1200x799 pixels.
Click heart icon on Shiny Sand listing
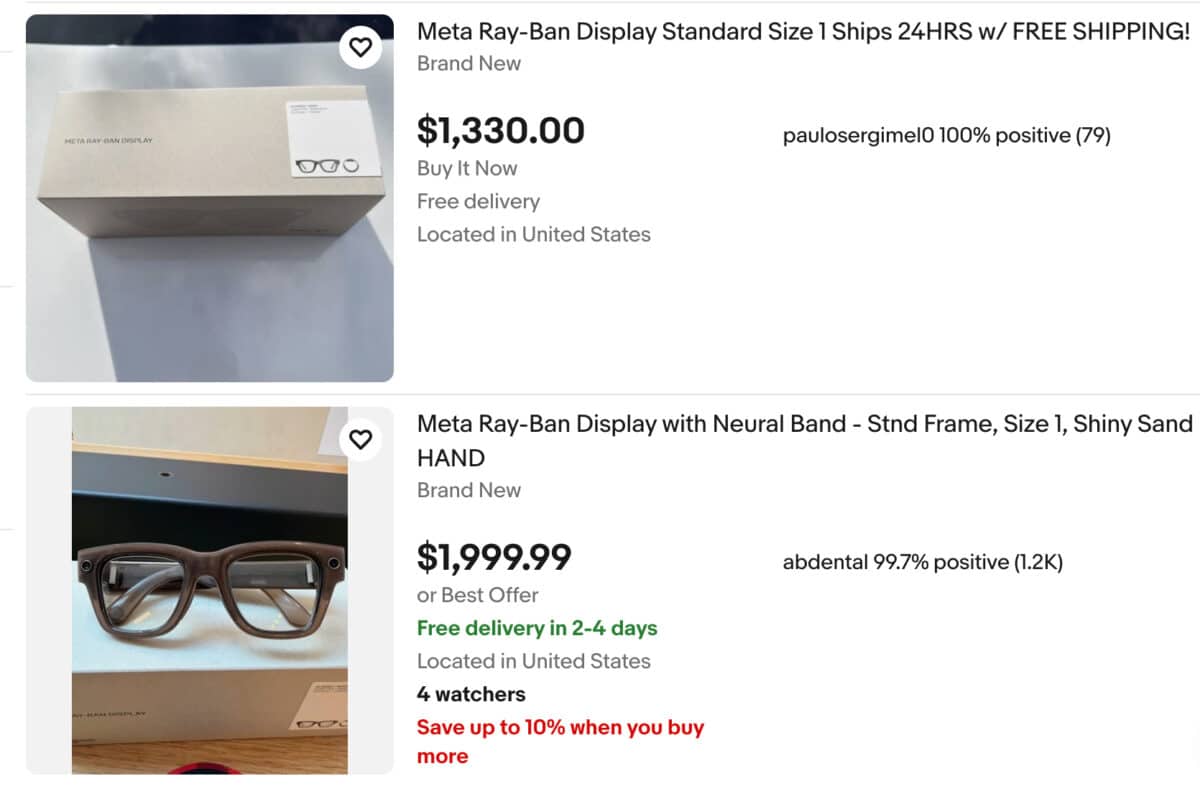click(361, 438)
